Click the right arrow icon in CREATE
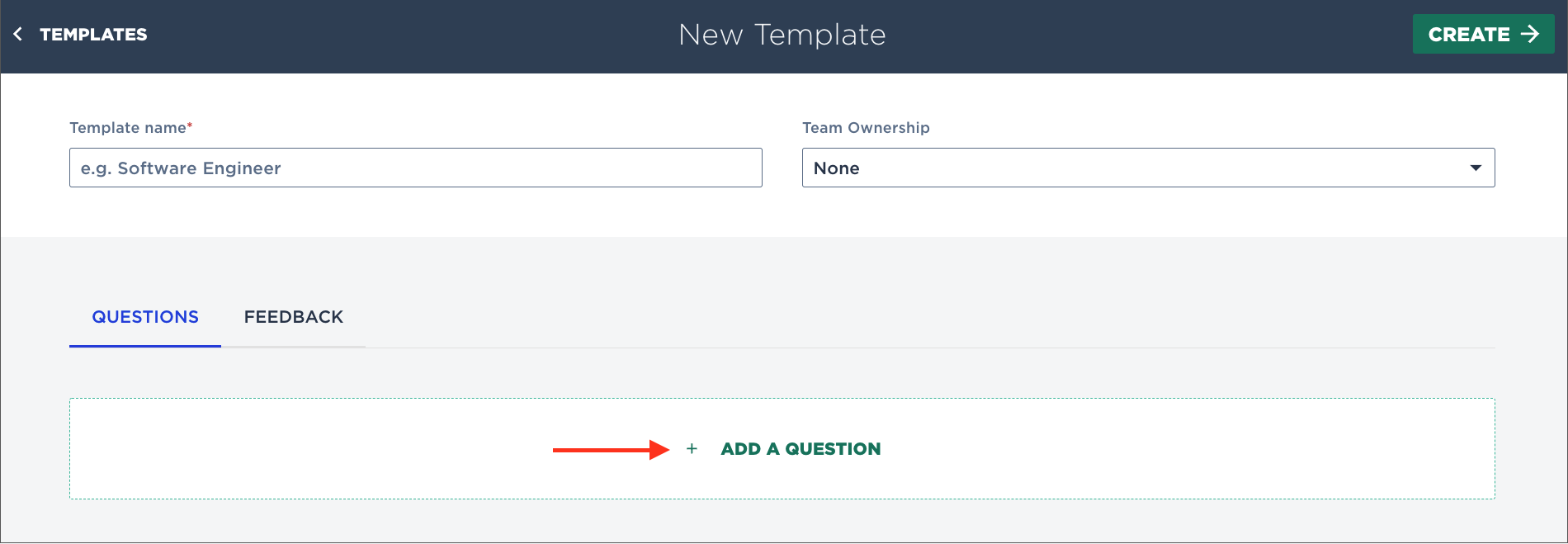Image resolution: width=1568 pixels, height=544 pixels. click(1530, 34)
